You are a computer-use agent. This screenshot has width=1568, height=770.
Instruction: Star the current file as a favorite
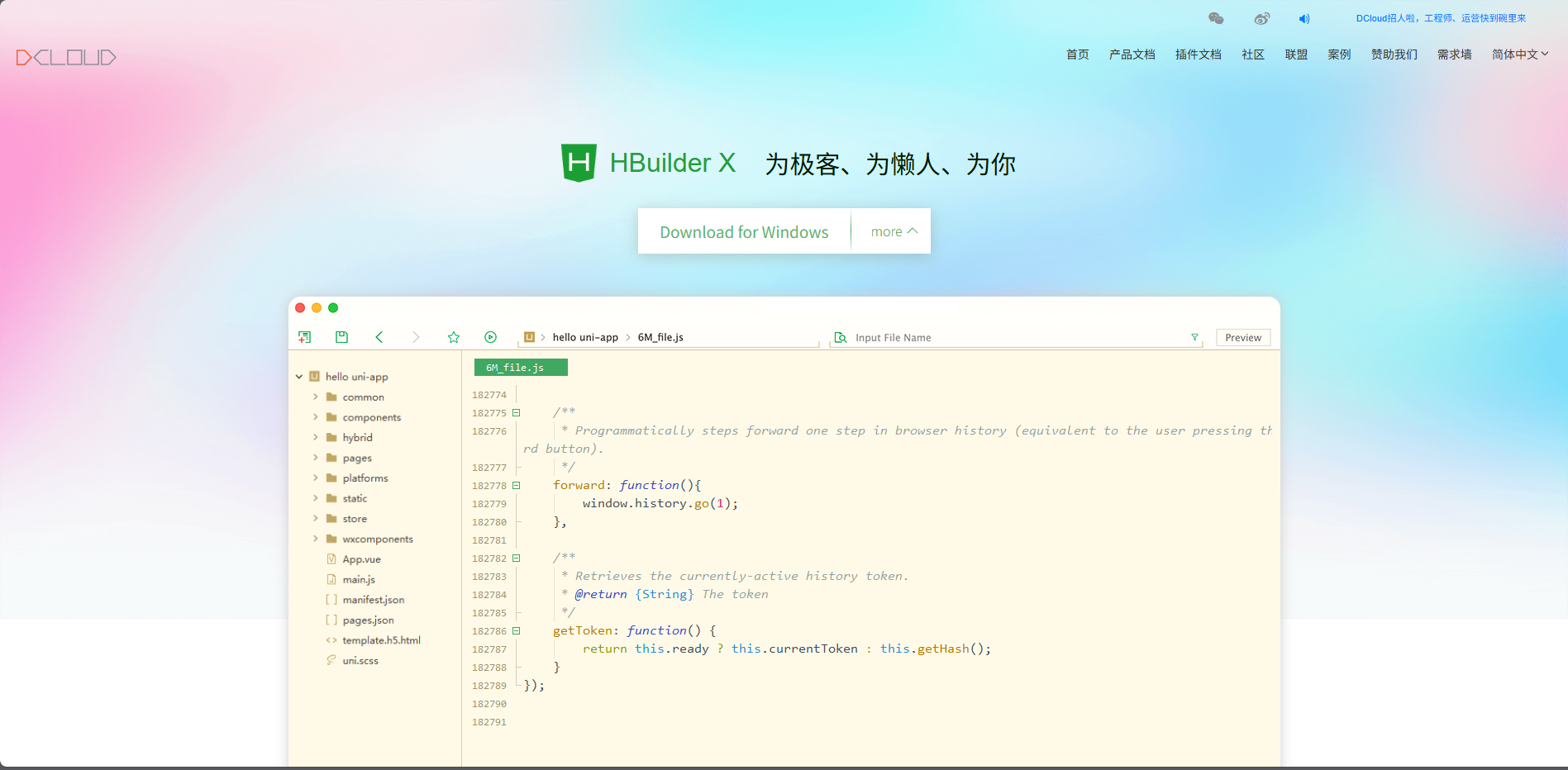[453, 337]
